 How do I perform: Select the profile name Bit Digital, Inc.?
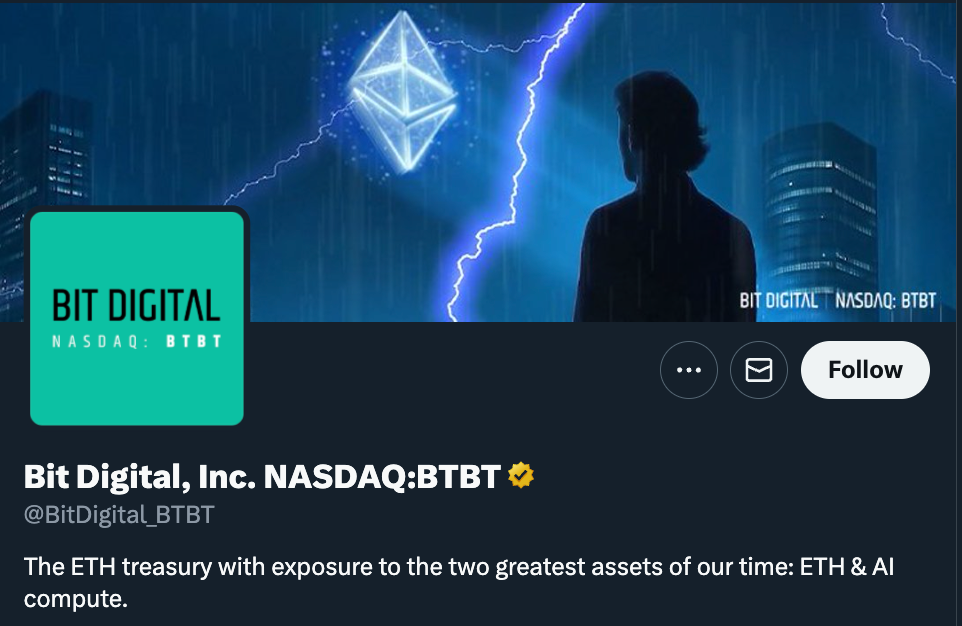[138, 477]
